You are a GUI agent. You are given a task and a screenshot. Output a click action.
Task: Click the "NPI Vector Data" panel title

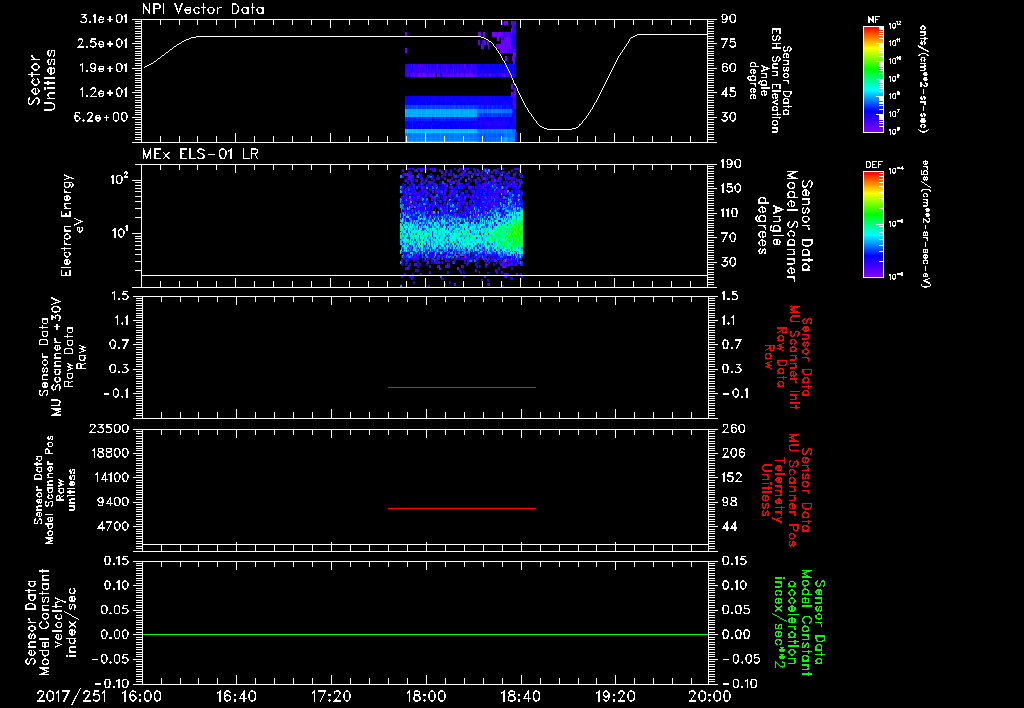click(204, 9)
